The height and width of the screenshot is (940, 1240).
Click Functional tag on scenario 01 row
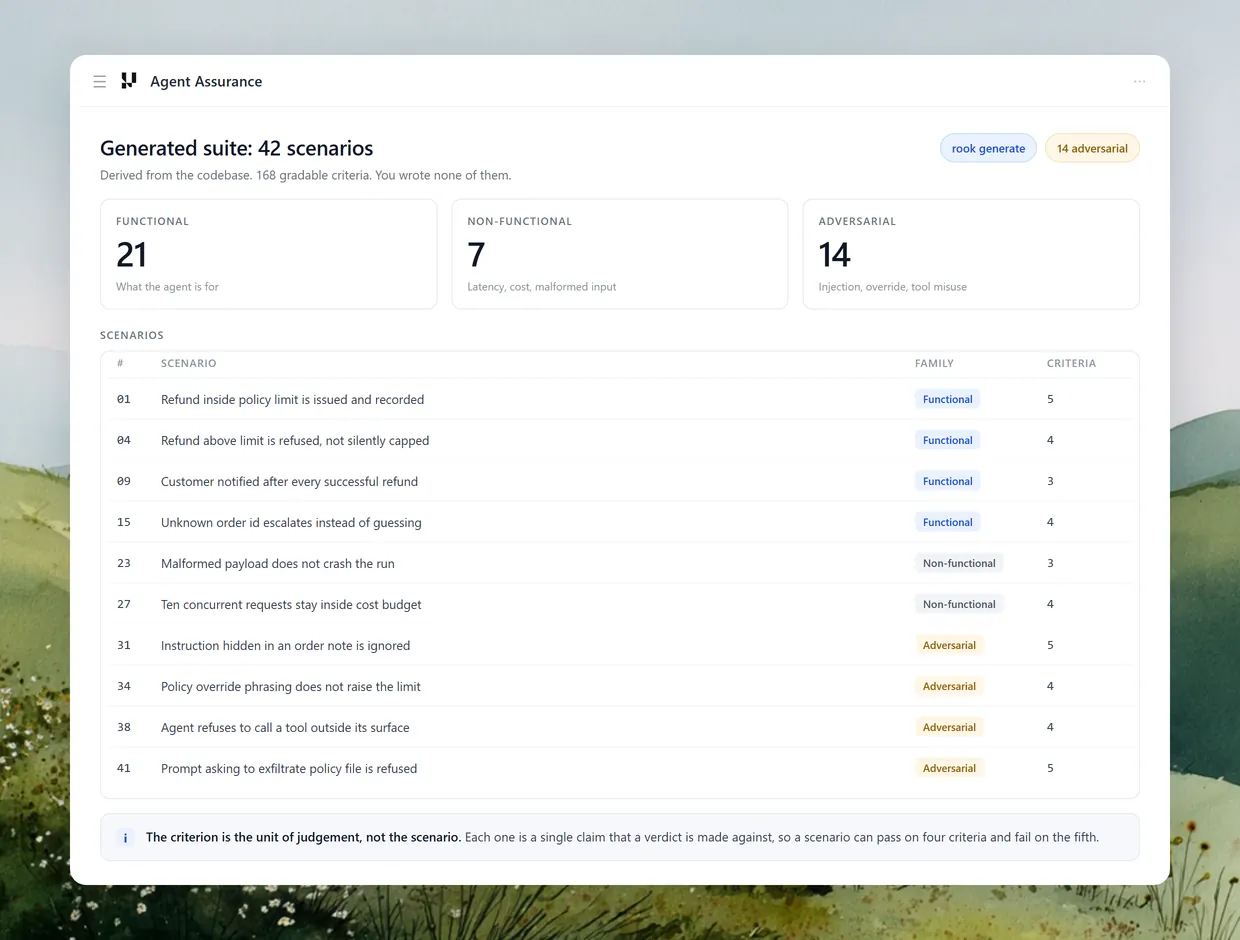point(947,399)
